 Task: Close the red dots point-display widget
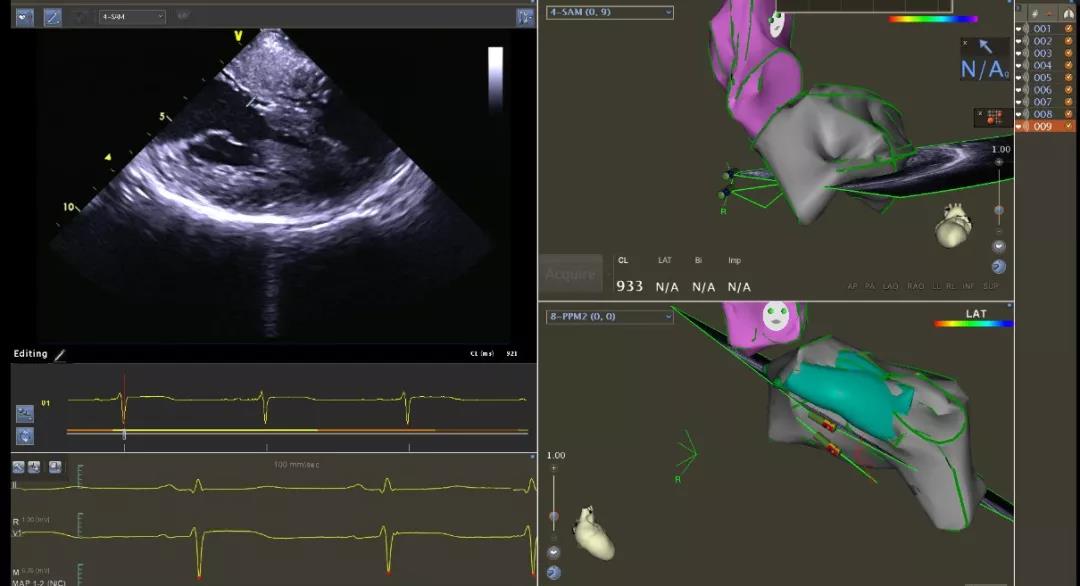[x=980, y=114]
